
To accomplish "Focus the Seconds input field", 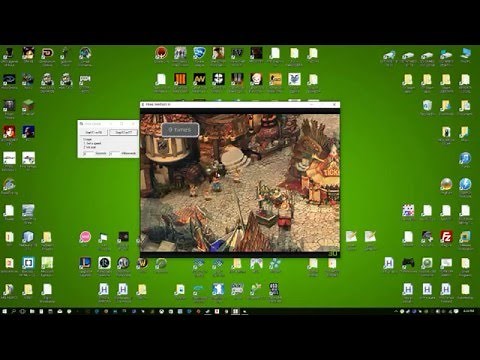I will pyautogui.click(x=89, y=153).
